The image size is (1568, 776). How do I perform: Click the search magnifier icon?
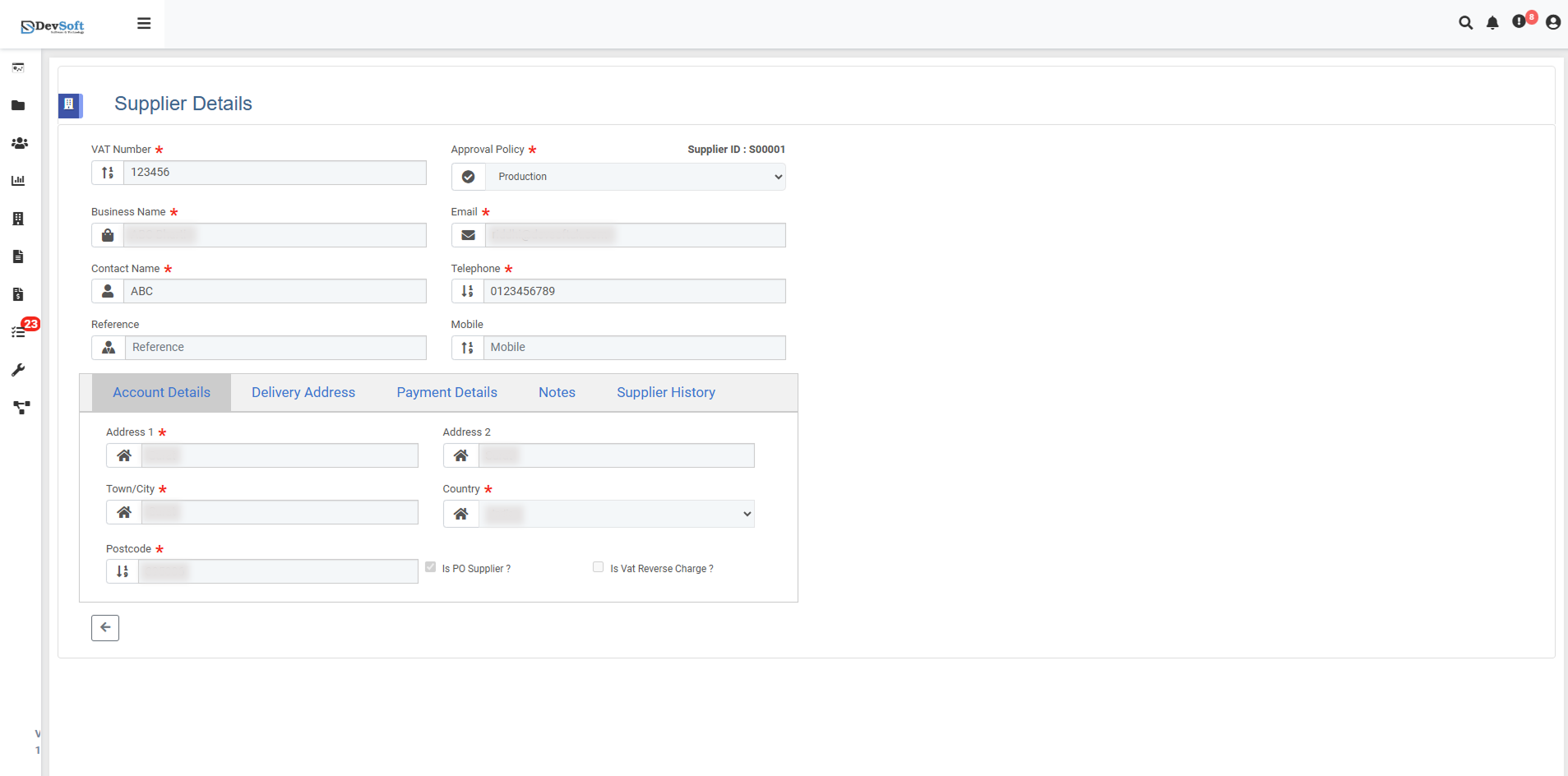click(x=1465, y=23)
